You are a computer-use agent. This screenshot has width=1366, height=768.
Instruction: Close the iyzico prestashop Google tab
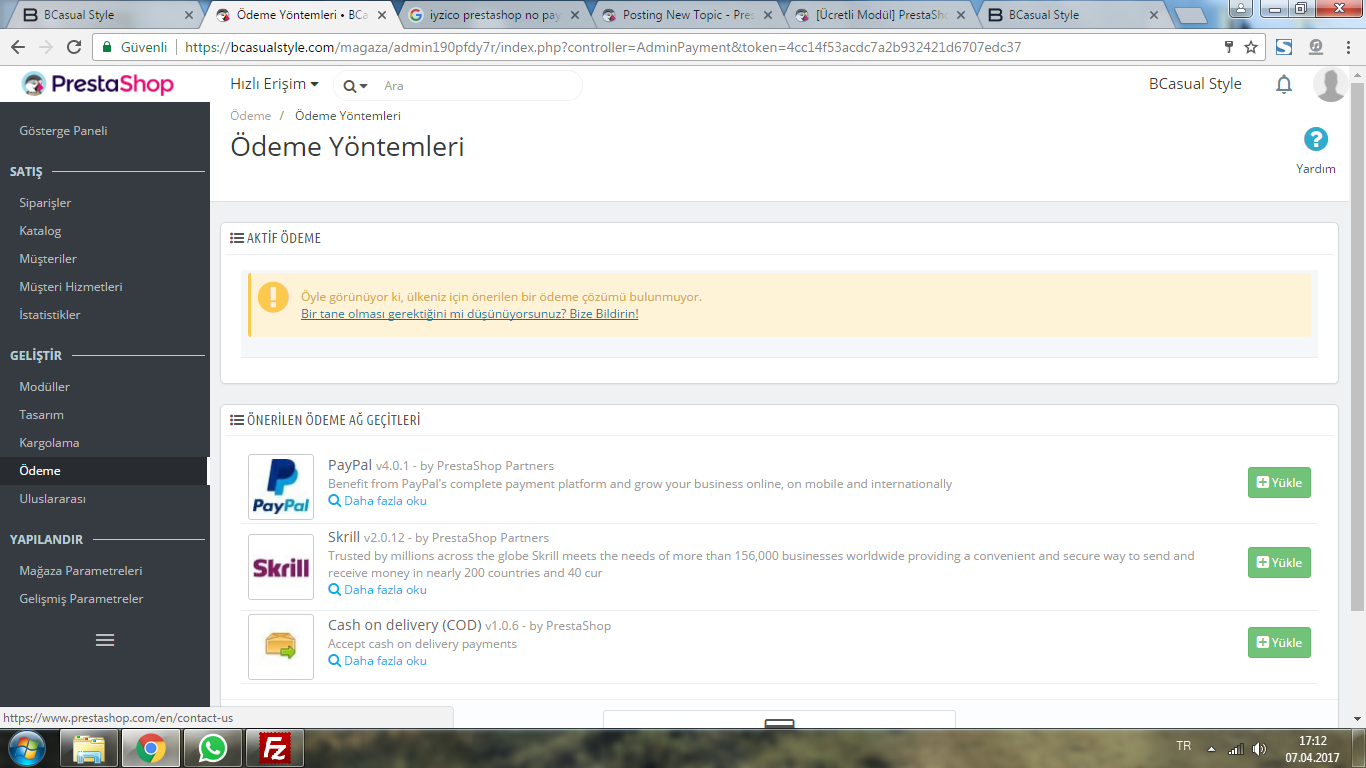575,15
